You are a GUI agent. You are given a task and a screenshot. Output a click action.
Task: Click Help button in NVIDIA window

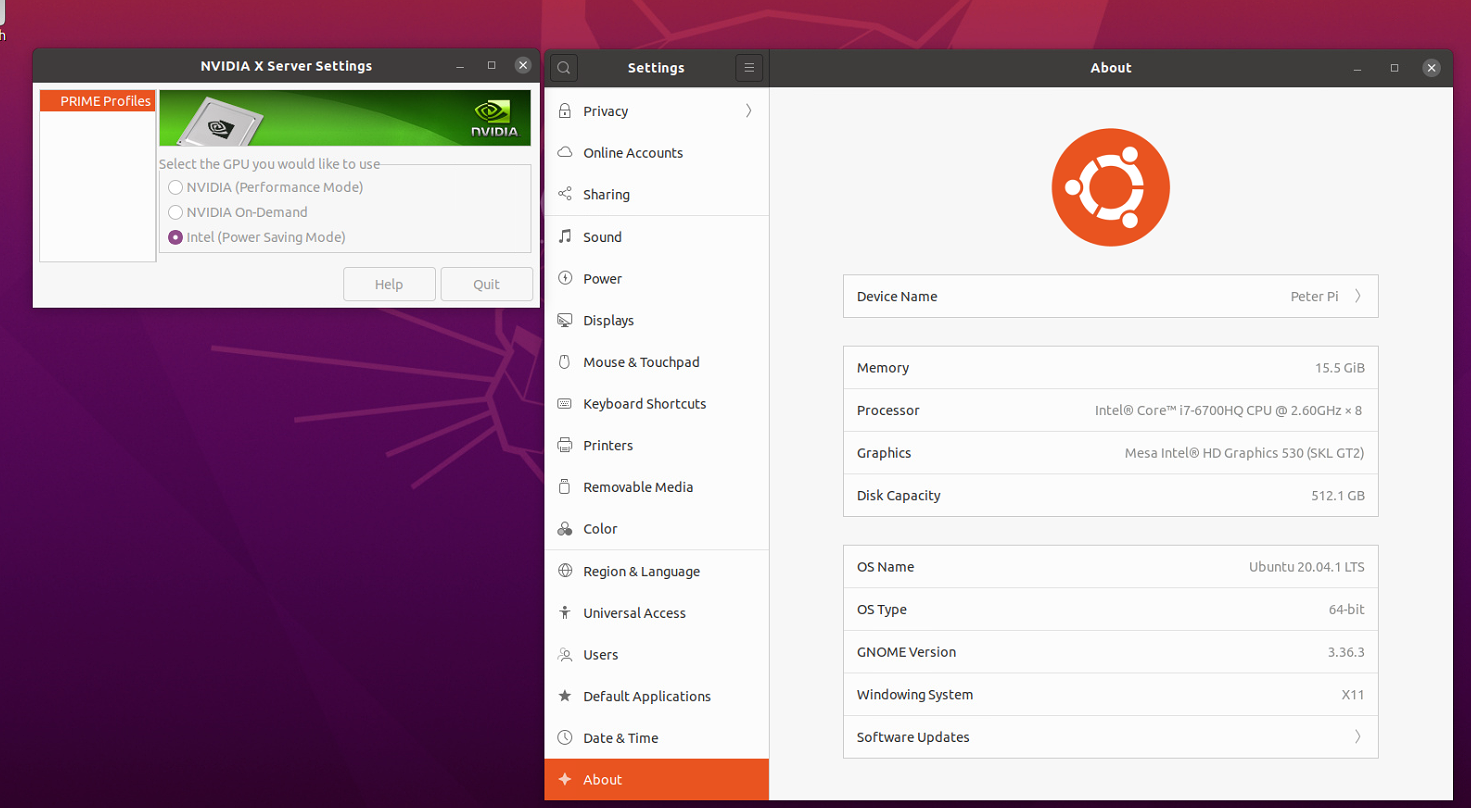tap(389, 284)
